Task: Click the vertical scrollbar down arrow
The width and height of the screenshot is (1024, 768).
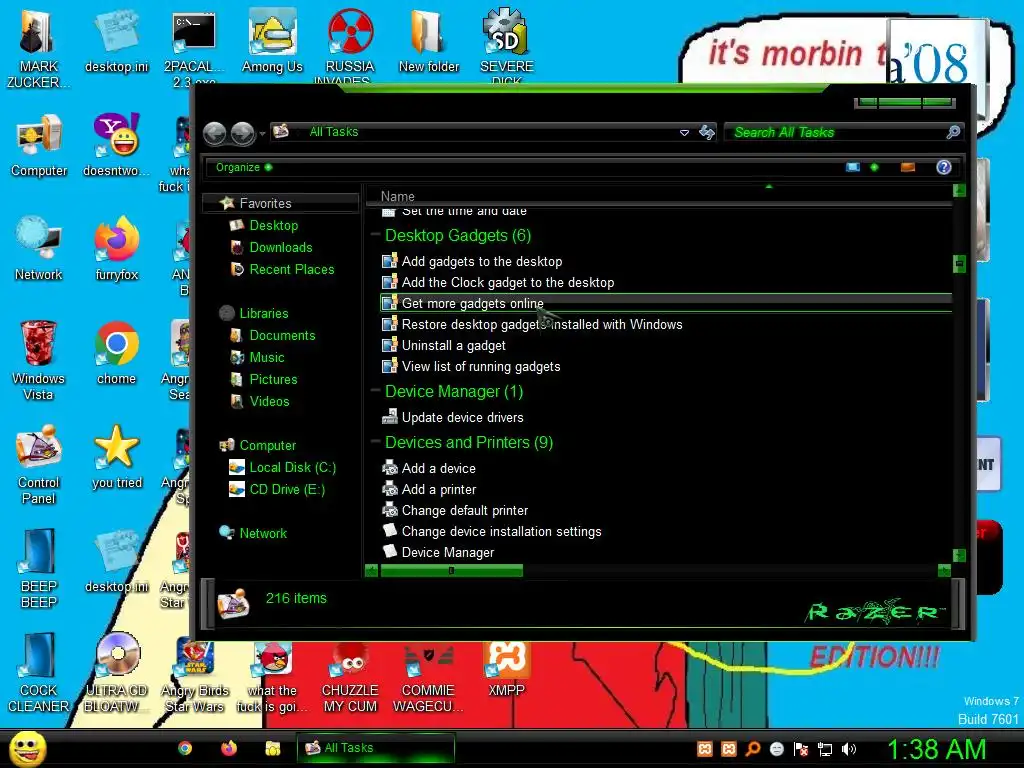Action: click(x=959, y=555)
